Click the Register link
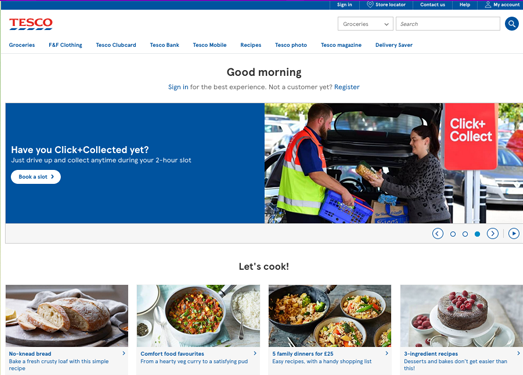Screen dimensions: 523x375 pyautogui.click(x=347, y=87)
